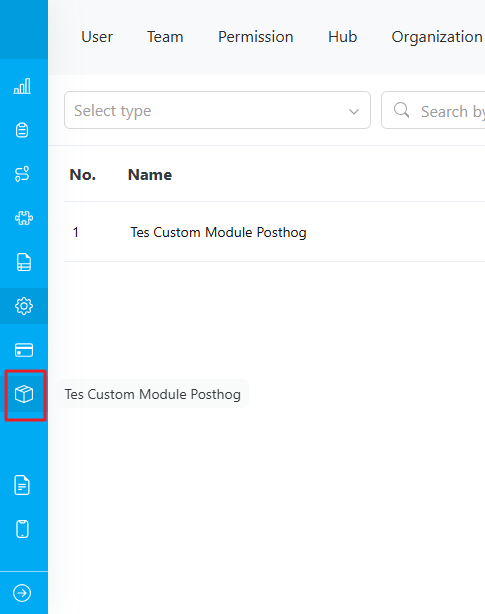Click the Select type chevron arrow
The image size is (485, 614).
click(x=354, y=112)
